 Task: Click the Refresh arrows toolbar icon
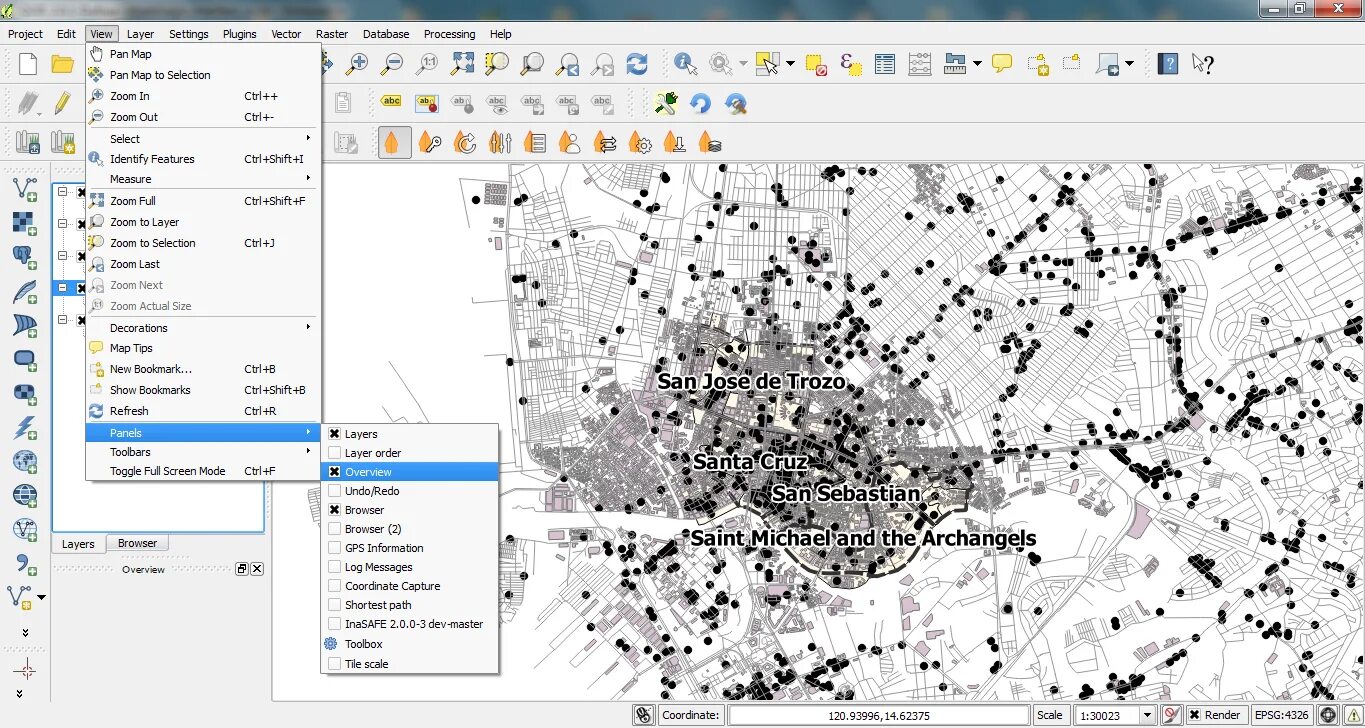(637, 64)
